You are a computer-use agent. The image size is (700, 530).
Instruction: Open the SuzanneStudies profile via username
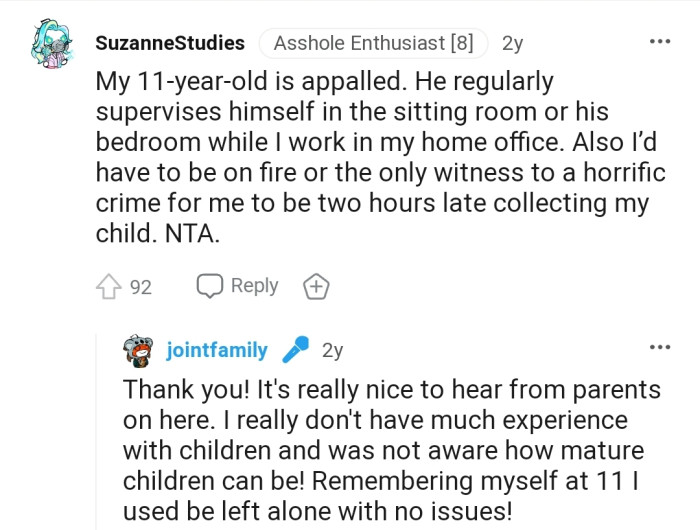(170, 44)
